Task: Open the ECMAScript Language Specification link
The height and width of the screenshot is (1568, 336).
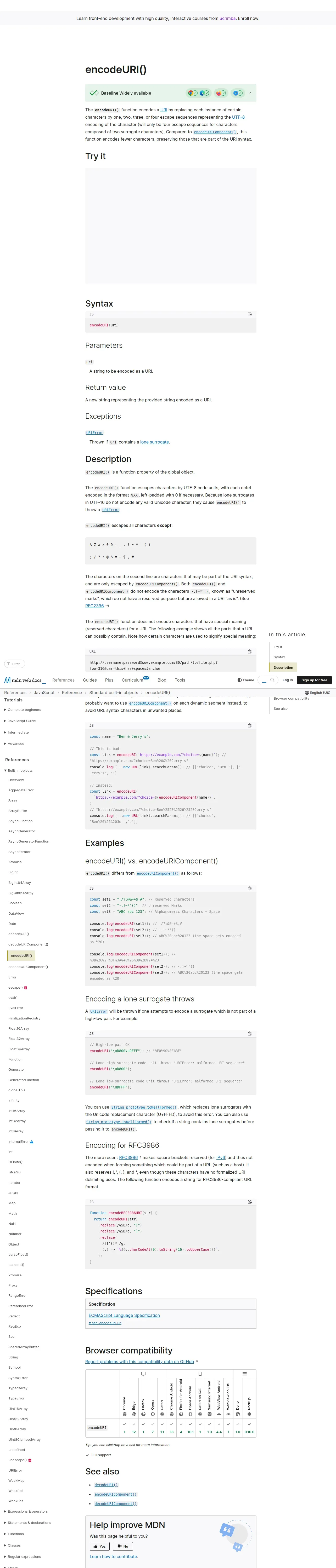Action: click(124, 1315)
